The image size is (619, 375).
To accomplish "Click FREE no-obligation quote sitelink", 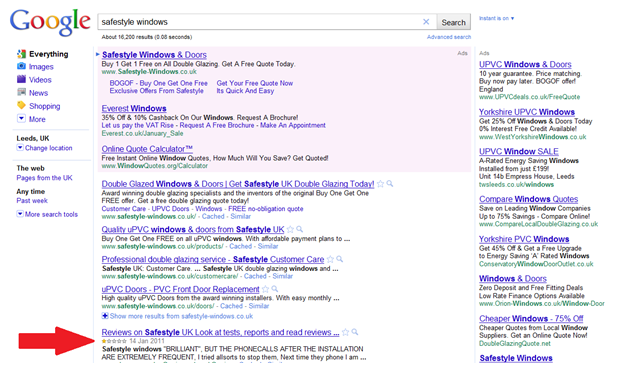I will point(266,209).
